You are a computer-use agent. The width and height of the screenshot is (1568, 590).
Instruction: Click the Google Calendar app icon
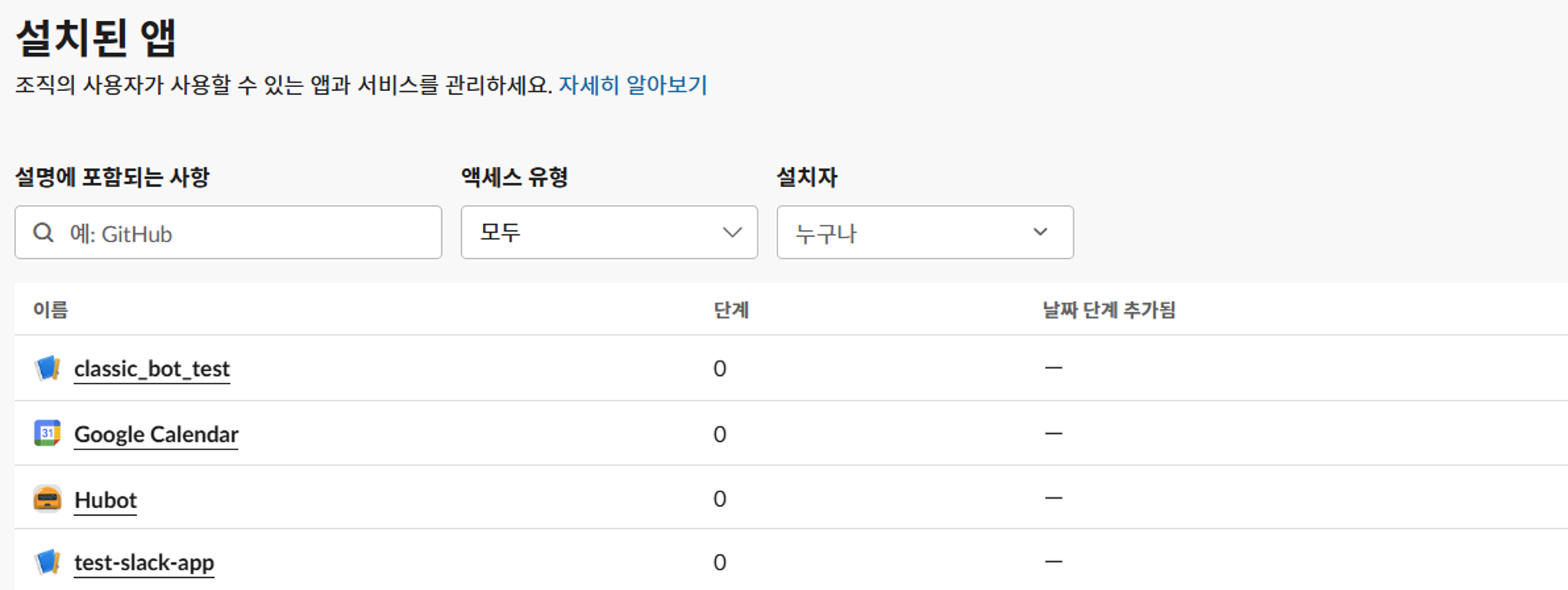point(47,433)
